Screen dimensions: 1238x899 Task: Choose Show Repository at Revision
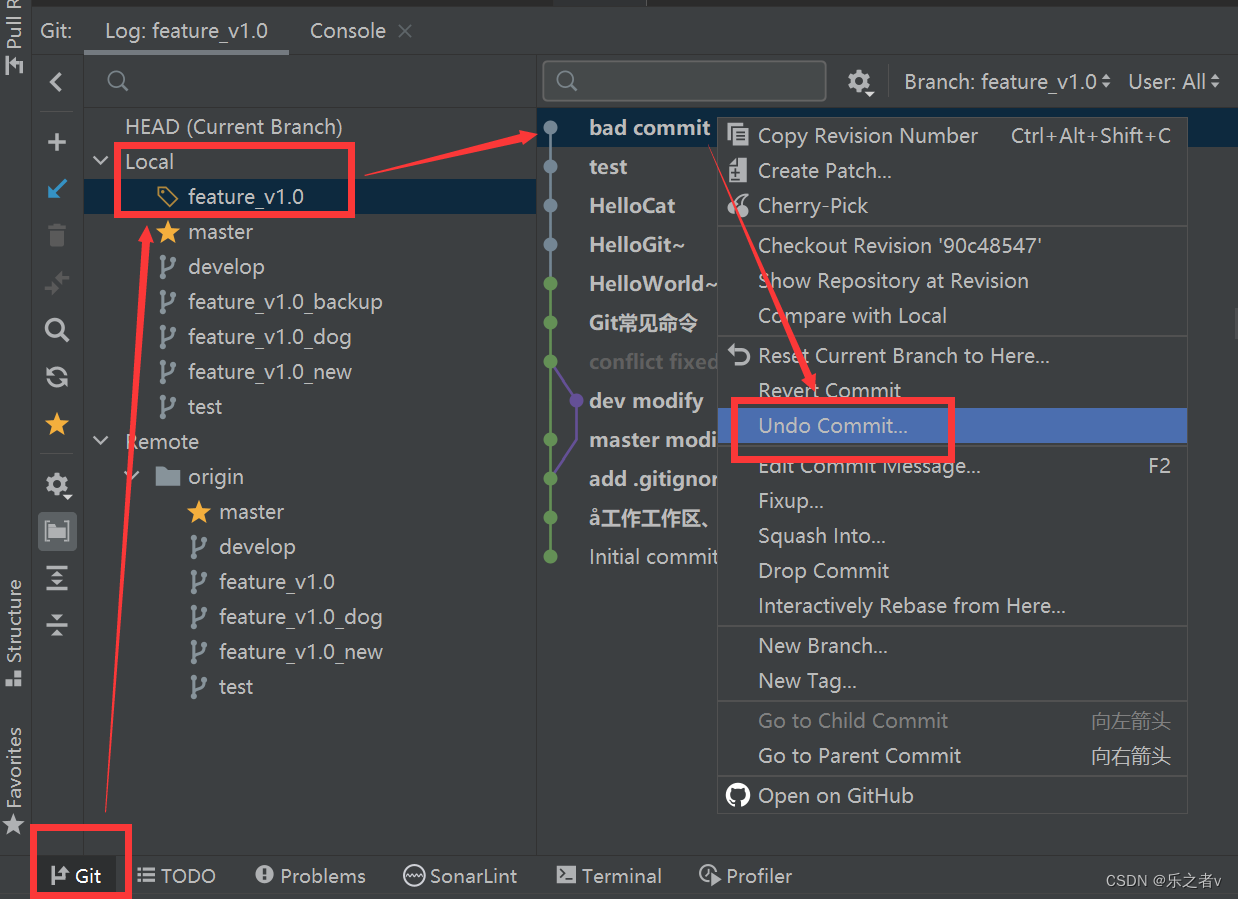[x=952, y=281]
